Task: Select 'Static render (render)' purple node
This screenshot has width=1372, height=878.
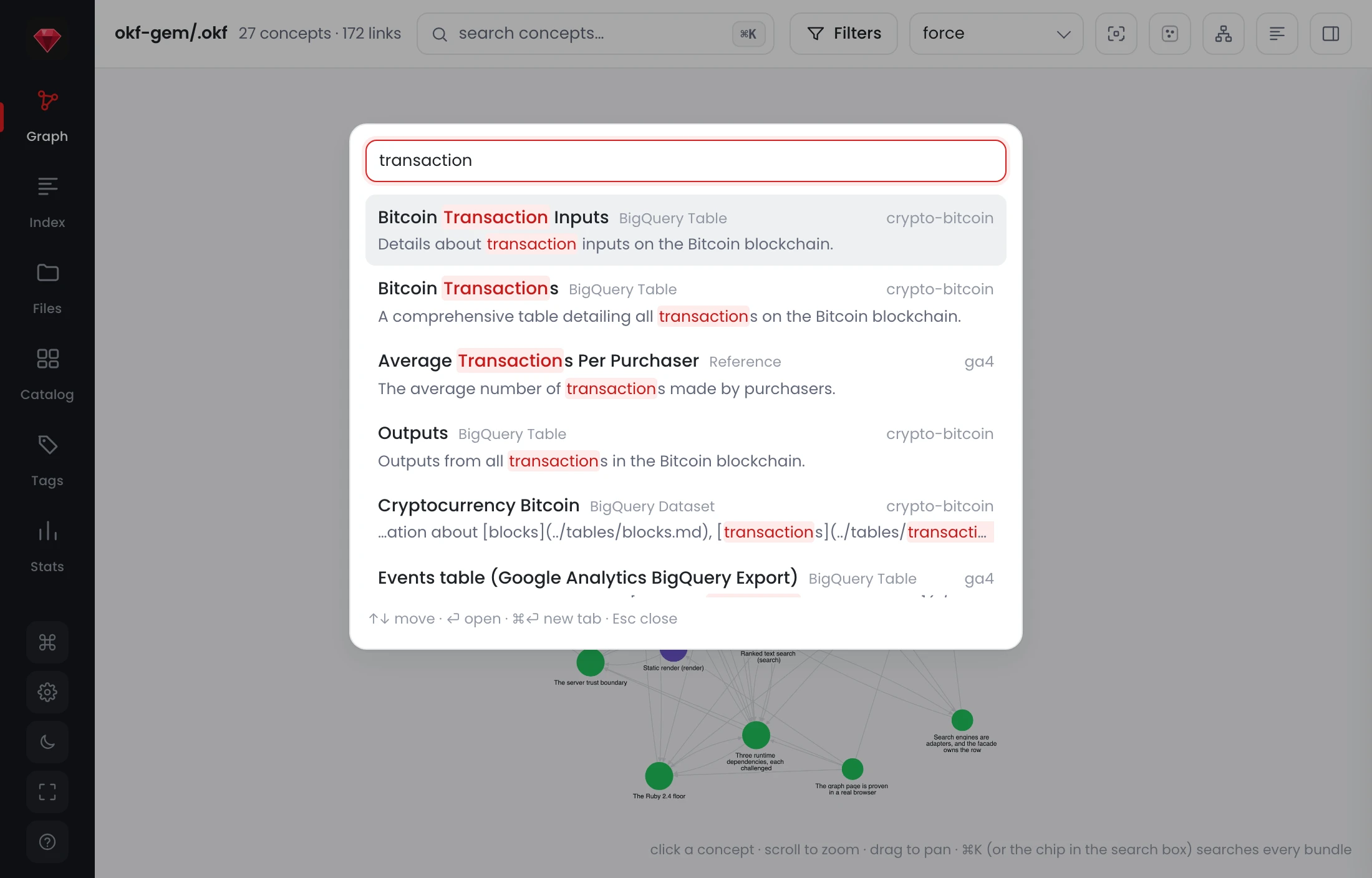Action: coord(674,655)
